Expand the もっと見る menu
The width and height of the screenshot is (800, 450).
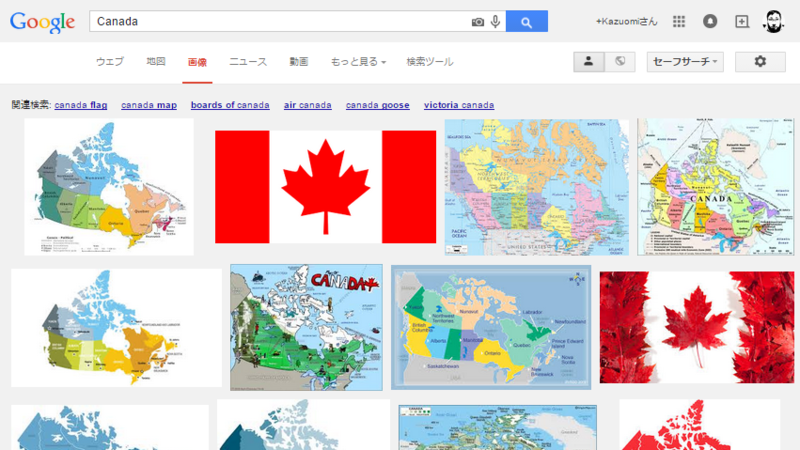click(358, 62)
